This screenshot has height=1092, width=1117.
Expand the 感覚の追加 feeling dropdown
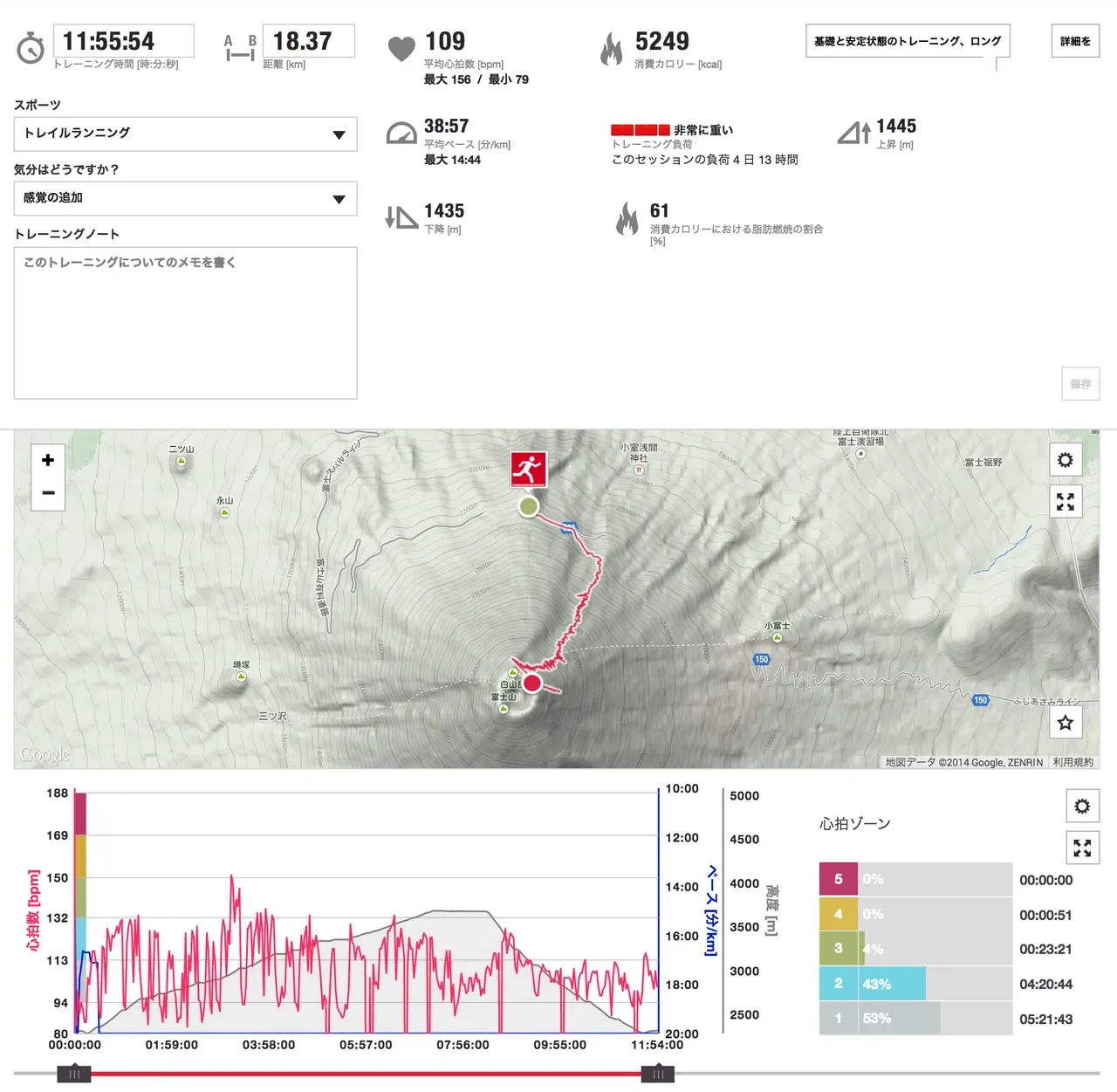pyautogui.click(x=339, y=198)
